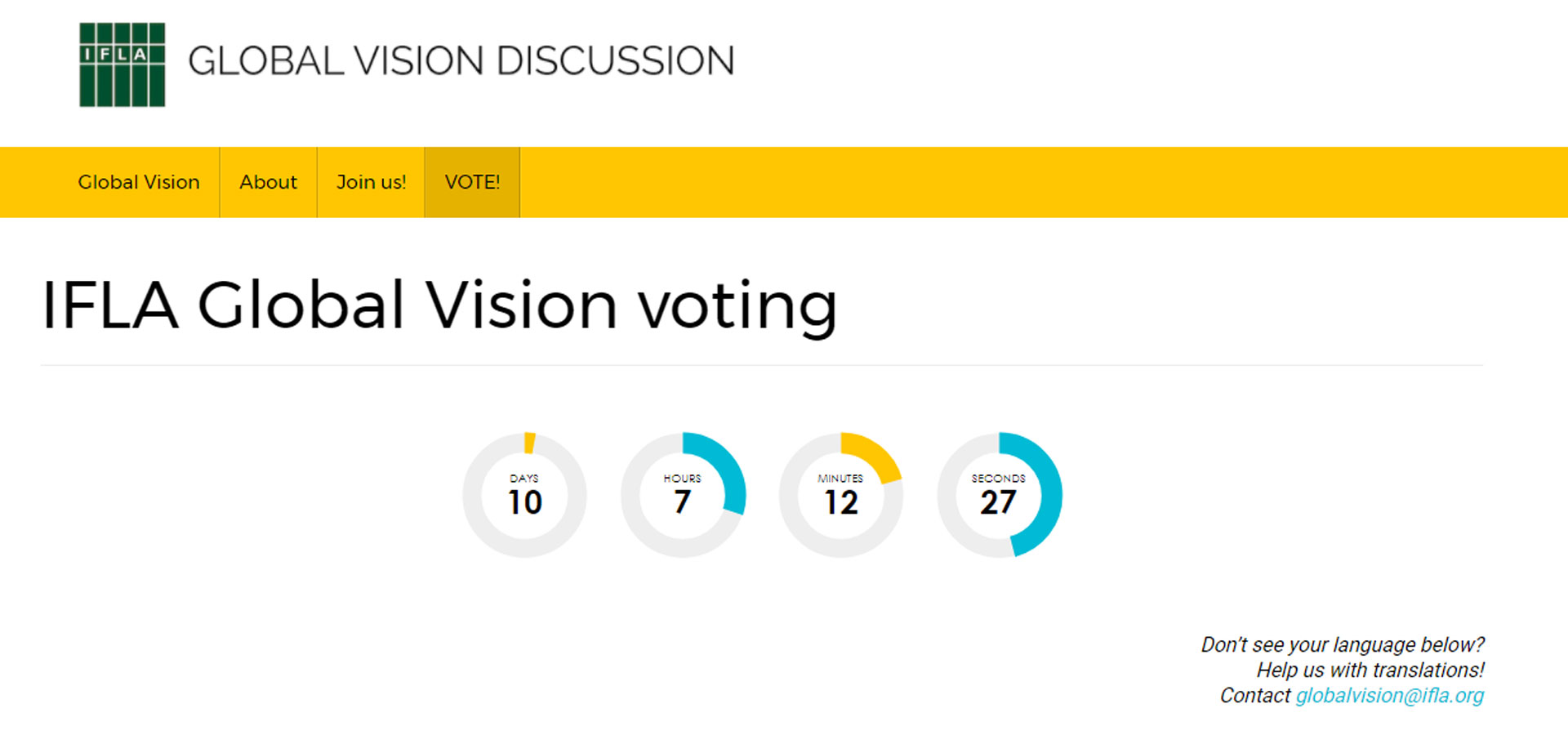Select the VOTE! navigation tab
This screenshot has width=1568, height=735.
coord(472,182)
